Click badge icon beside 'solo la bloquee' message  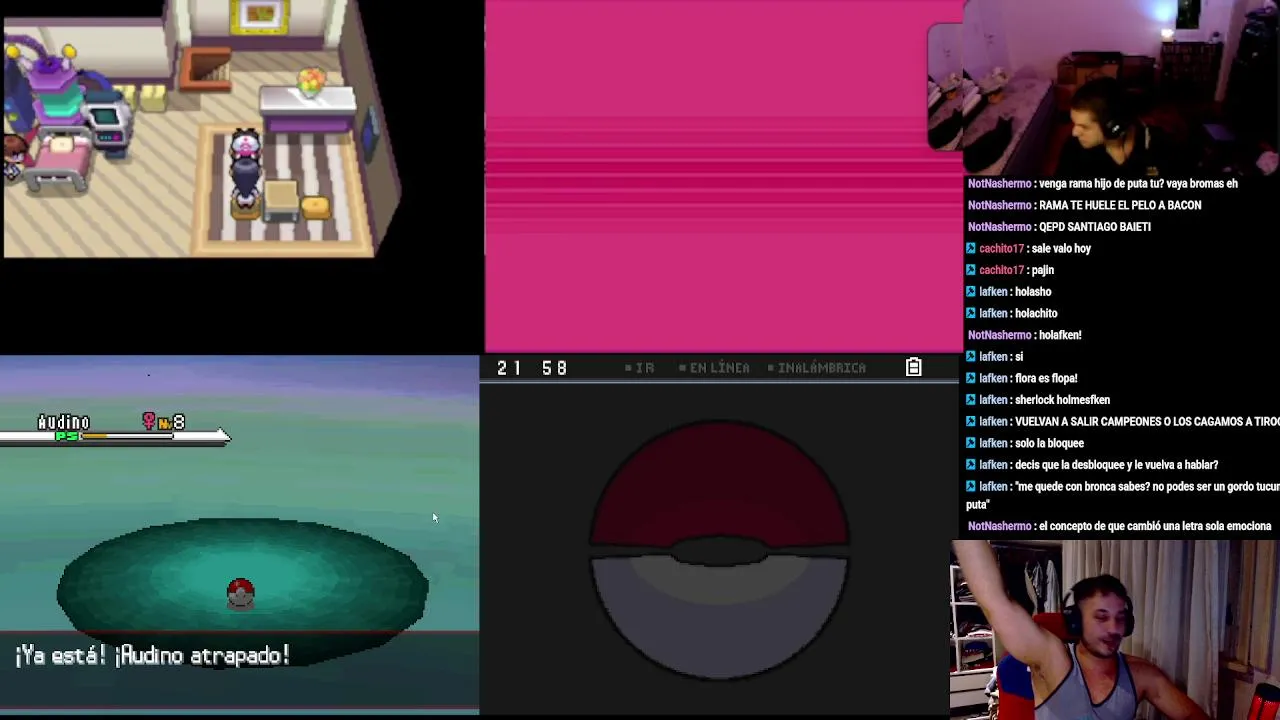[972, 443]
